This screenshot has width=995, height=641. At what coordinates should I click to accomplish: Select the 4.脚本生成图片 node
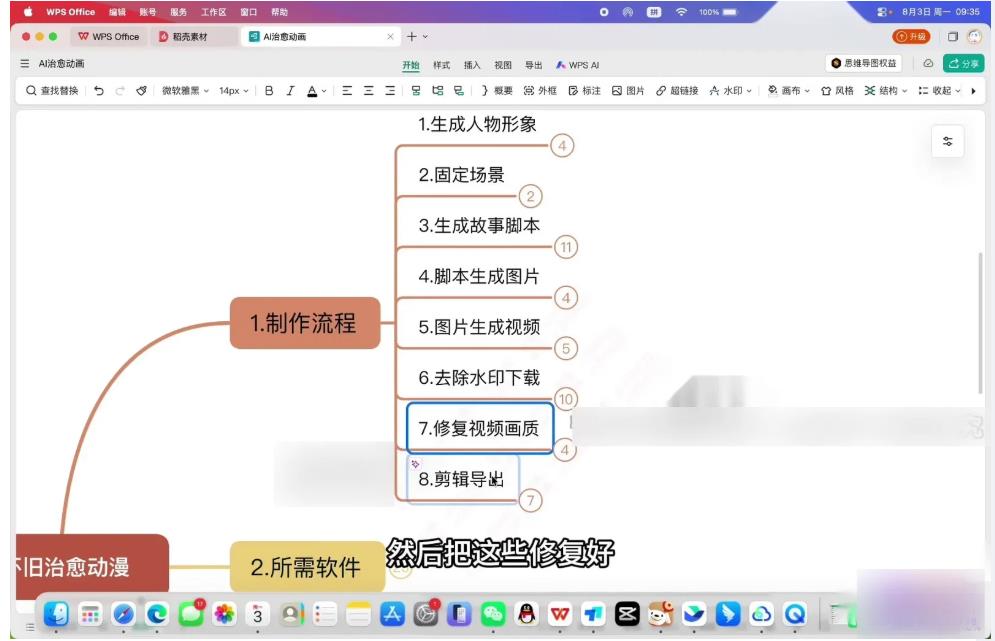click(479, 277)
